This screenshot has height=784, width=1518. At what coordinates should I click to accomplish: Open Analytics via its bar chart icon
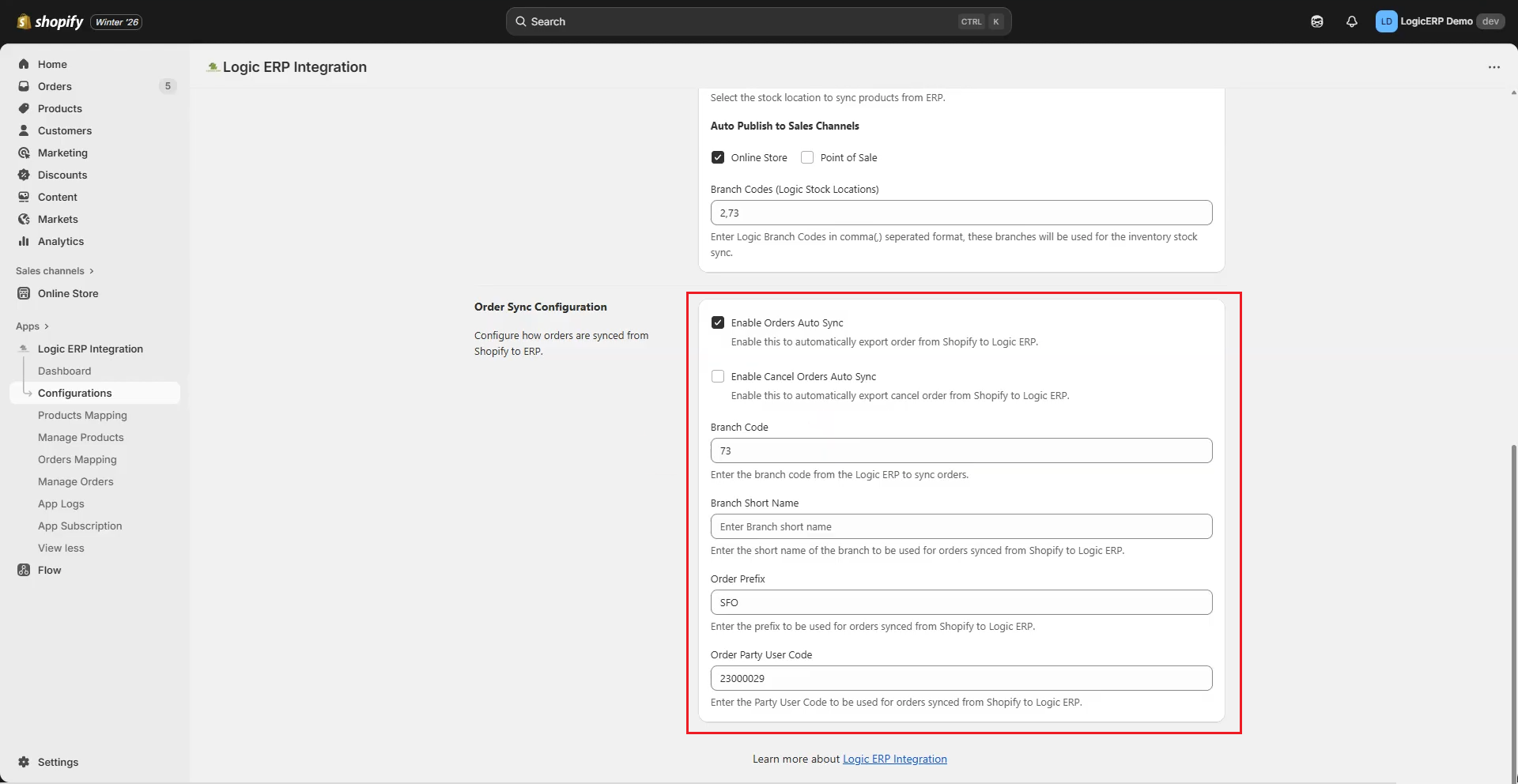pyautogui.click(x=24, y=241)
